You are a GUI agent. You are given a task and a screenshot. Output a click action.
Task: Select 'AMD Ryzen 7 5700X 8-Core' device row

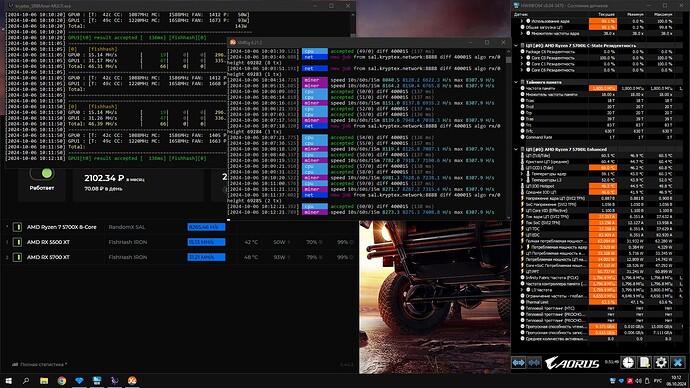pyautogui.click(x=179, y=227)
